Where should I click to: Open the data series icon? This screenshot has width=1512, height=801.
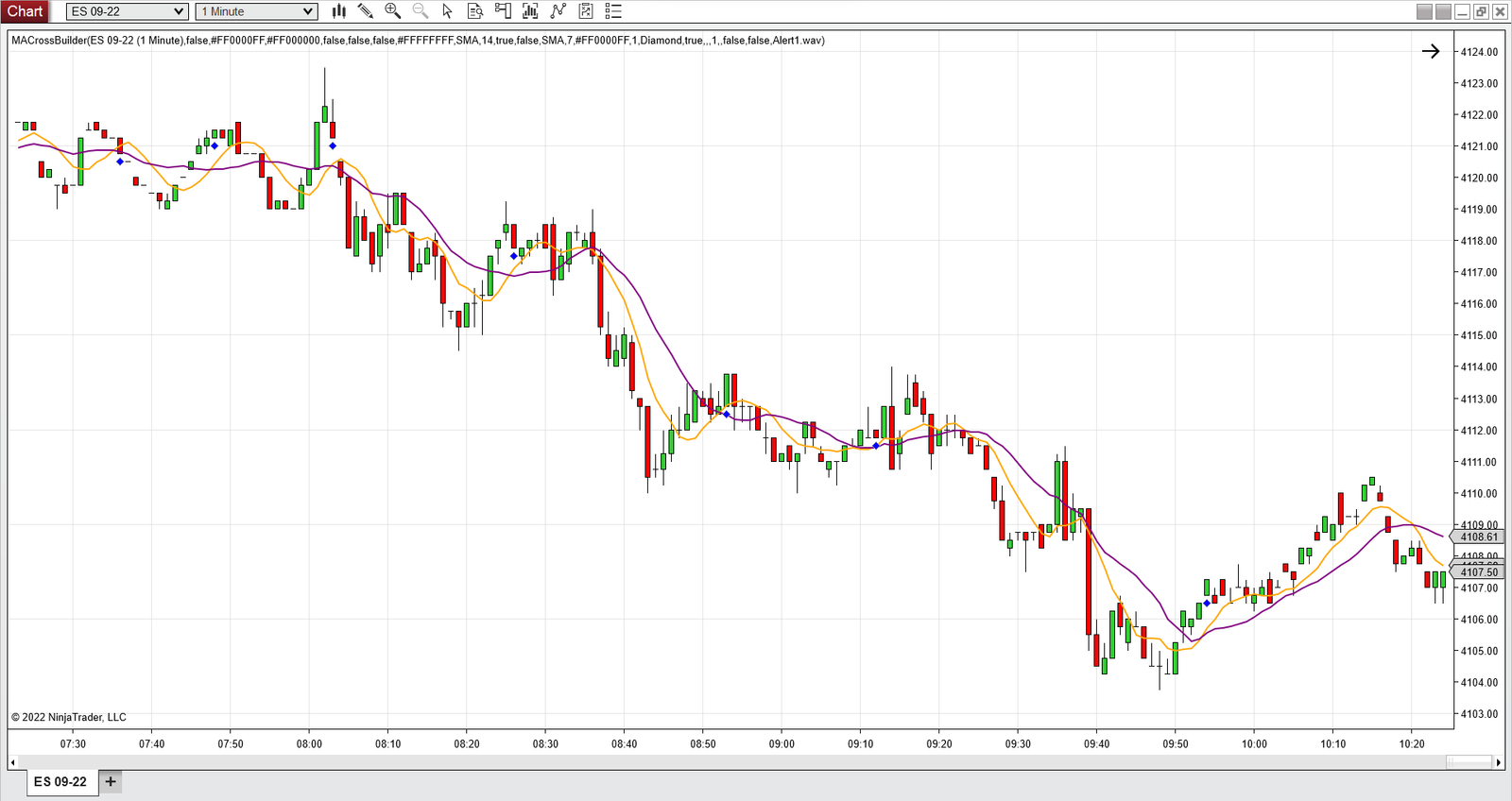[530, 11]
